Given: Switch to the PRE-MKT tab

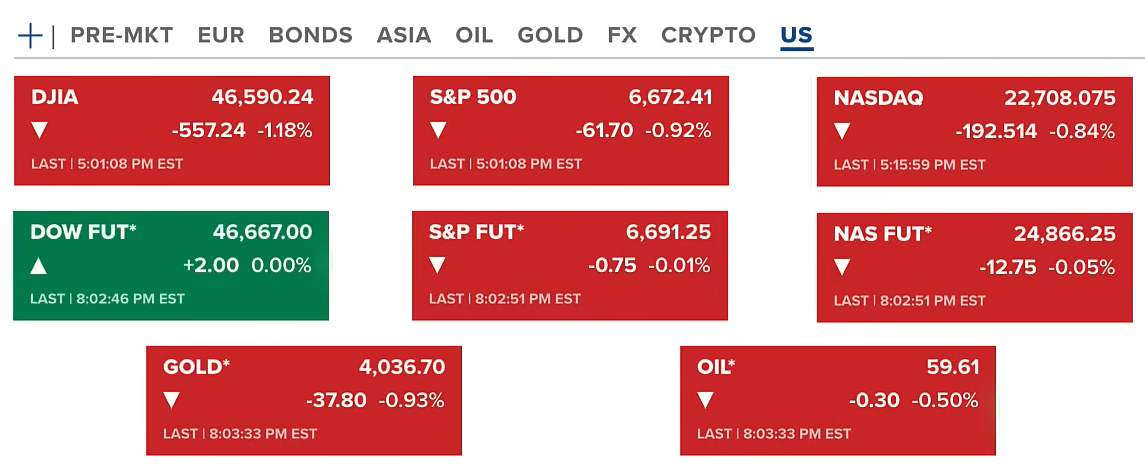Looking at the screenshot, I should click(122, 35).
